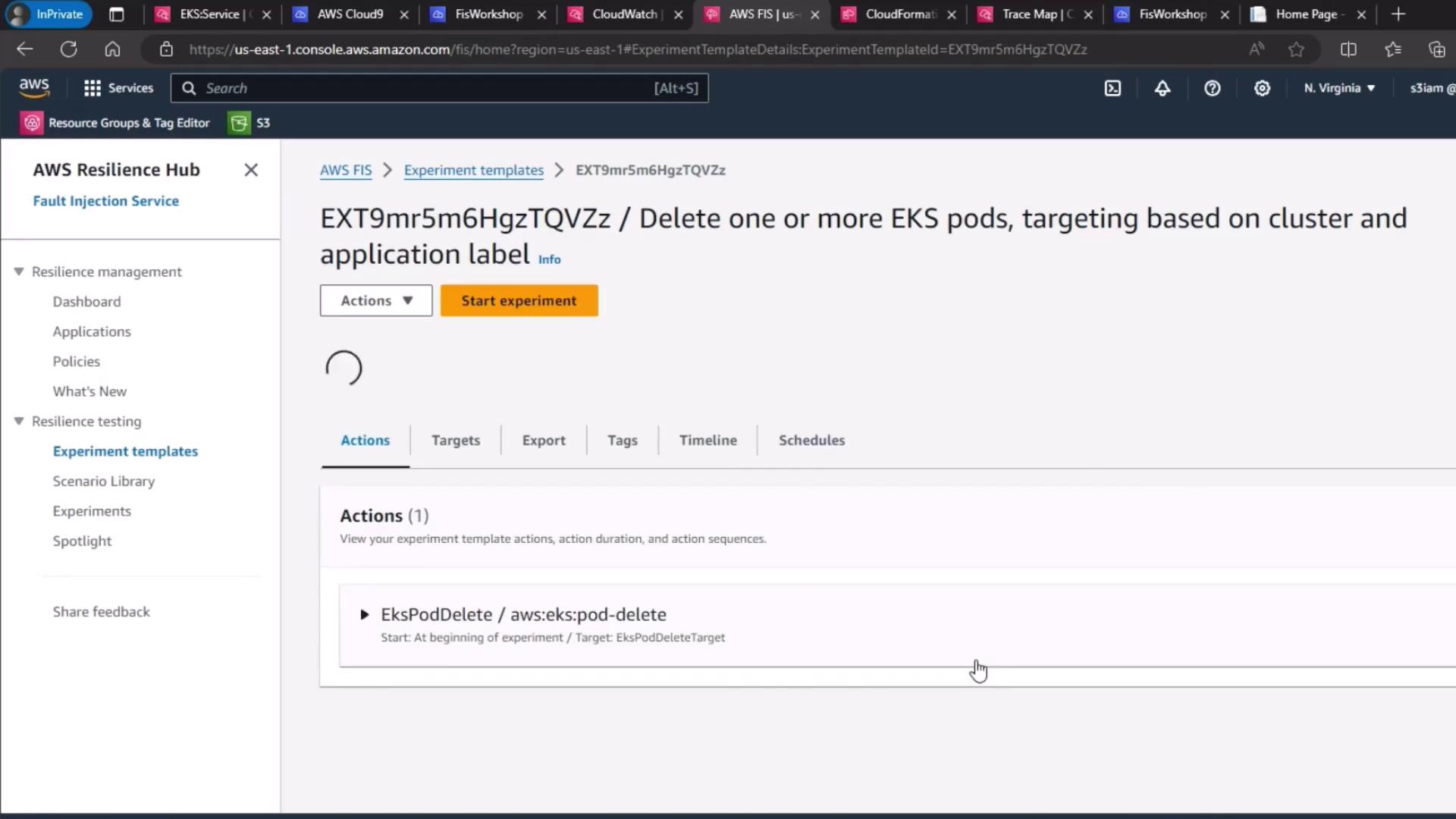Viewport: 1456px width, 819px height.
Task: Open the Actions dropdown button
Action: click(x=376, y=300)
